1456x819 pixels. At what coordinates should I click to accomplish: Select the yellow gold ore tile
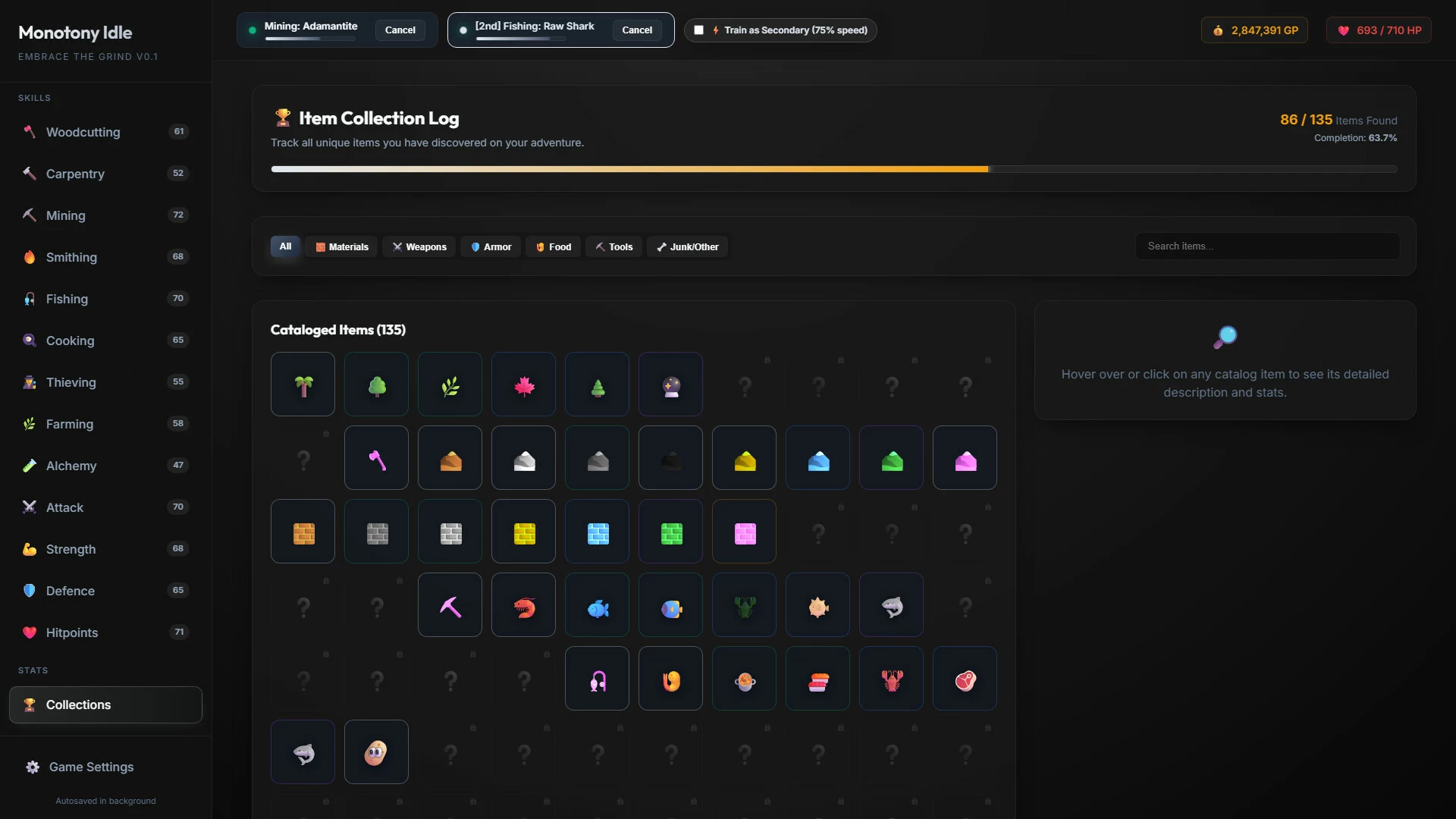[x=744, y=457]
